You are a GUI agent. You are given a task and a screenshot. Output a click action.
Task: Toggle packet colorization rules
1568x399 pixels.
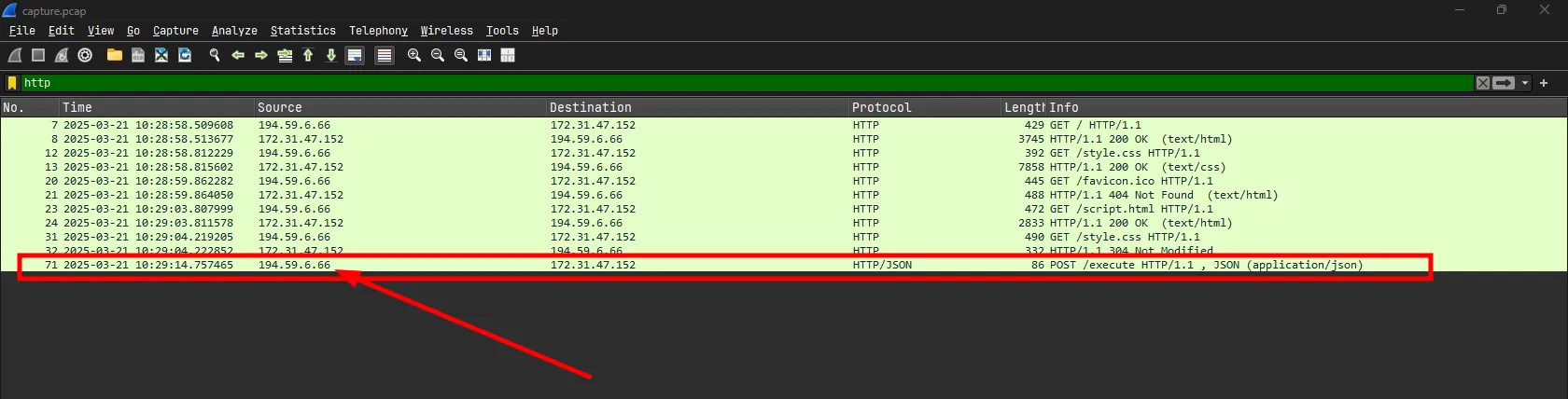click(384, 56)
